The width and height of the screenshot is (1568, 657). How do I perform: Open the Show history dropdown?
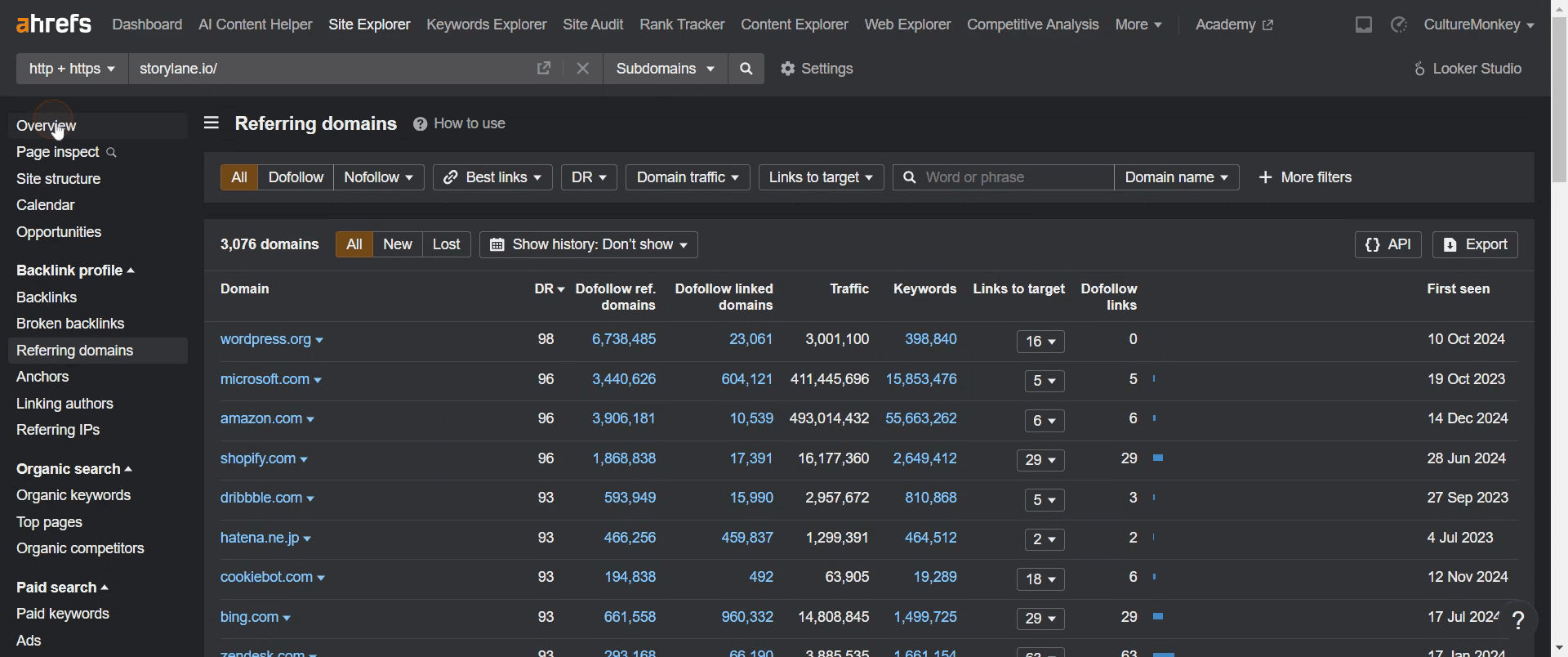coord(589,244)
